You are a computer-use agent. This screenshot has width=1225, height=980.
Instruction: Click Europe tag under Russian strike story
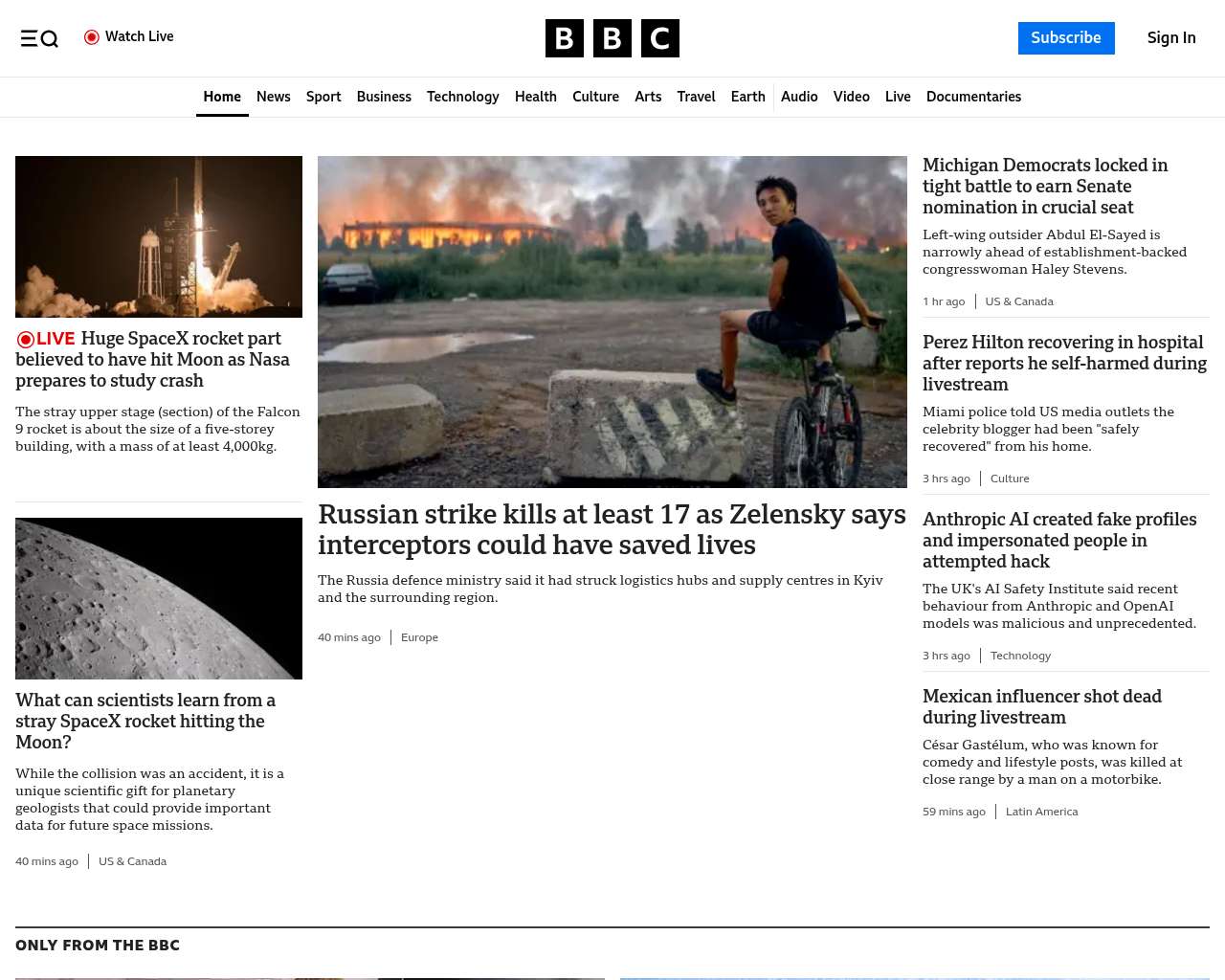tap(419, 637)
